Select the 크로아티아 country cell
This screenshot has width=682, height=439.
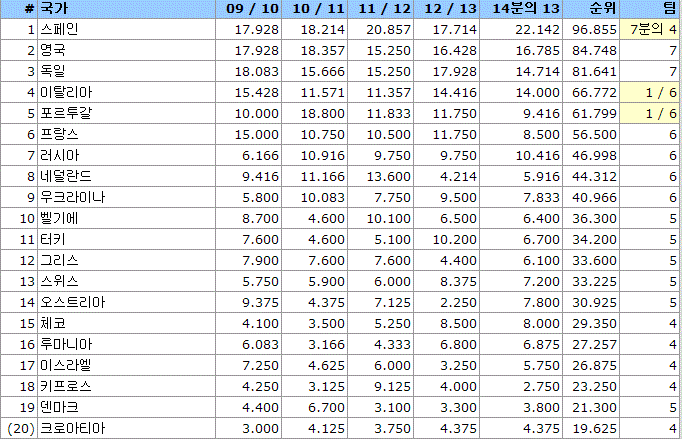click(126, 428)
